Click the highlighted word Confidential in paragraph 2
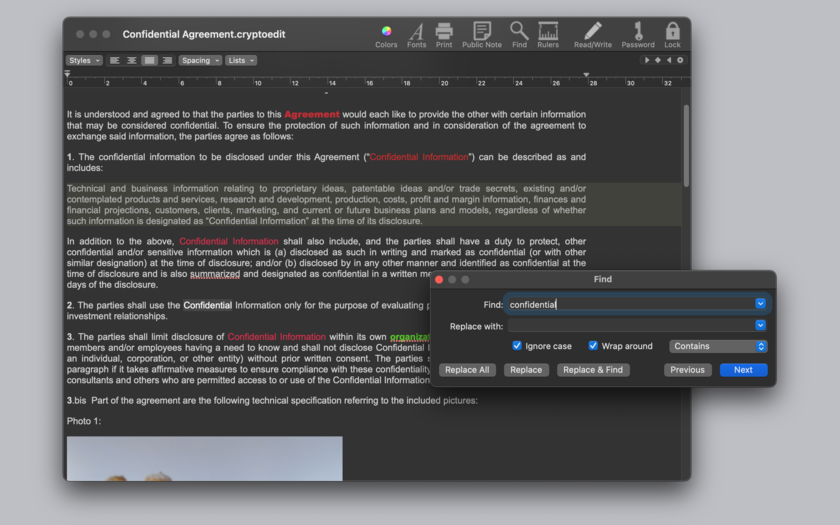The width and height of the screenshot is (840, 525). [x=207, y=305]
